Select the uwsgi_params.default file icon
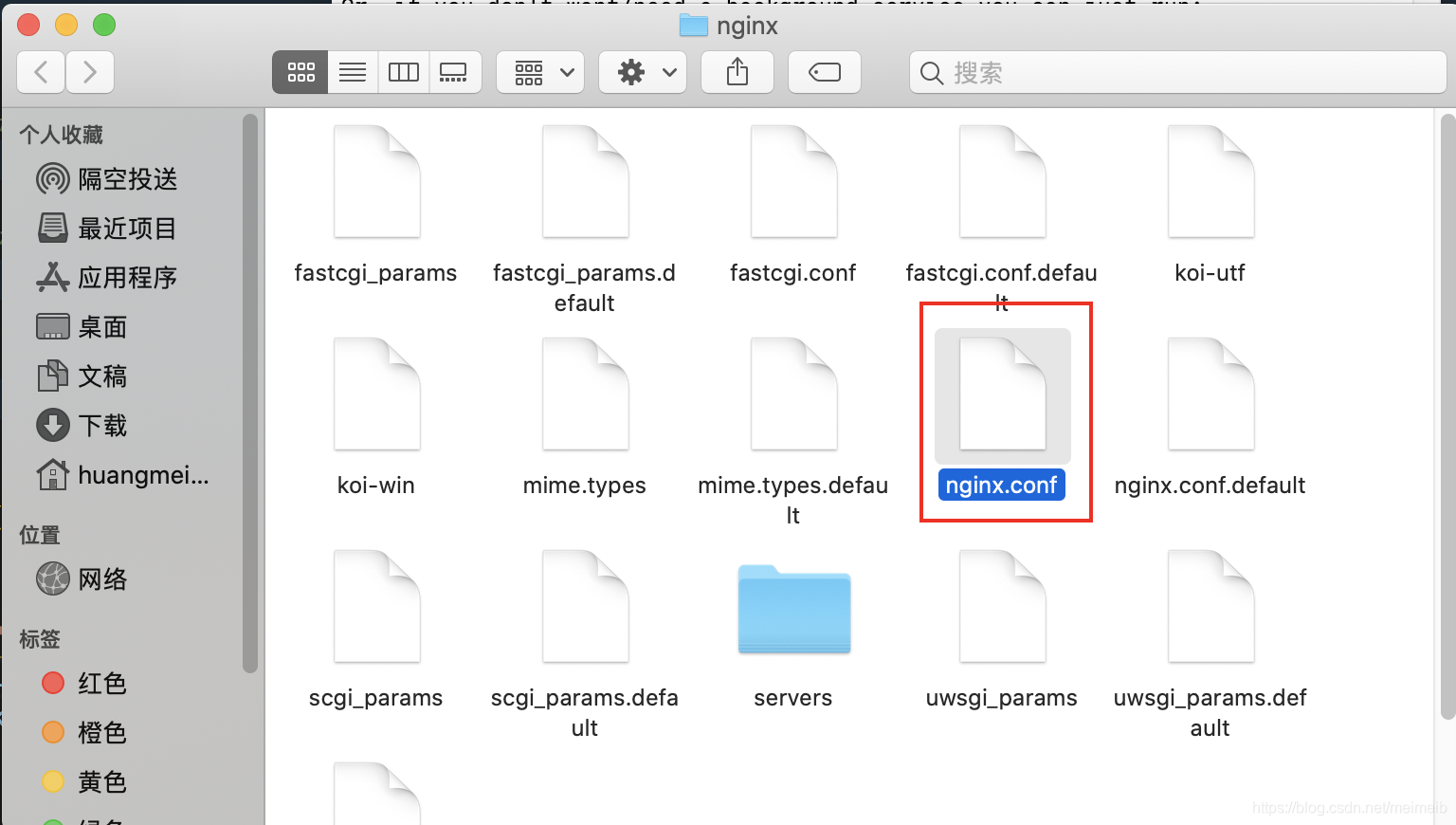This screenshot has height=825, width=1456. pyautogui.click(x=1210, y=606)
